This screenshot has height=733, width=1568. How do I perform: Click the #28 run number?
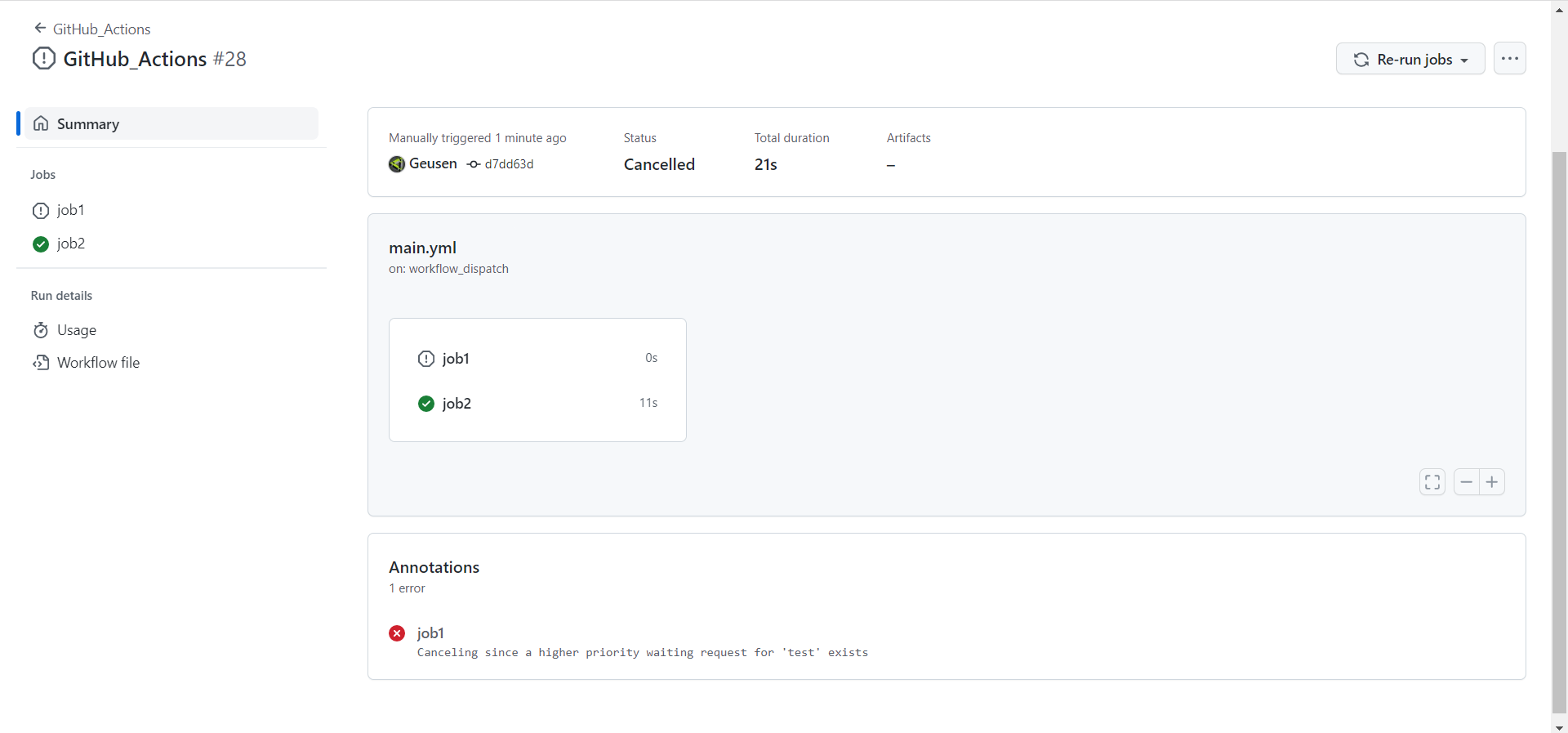point(229,59)
